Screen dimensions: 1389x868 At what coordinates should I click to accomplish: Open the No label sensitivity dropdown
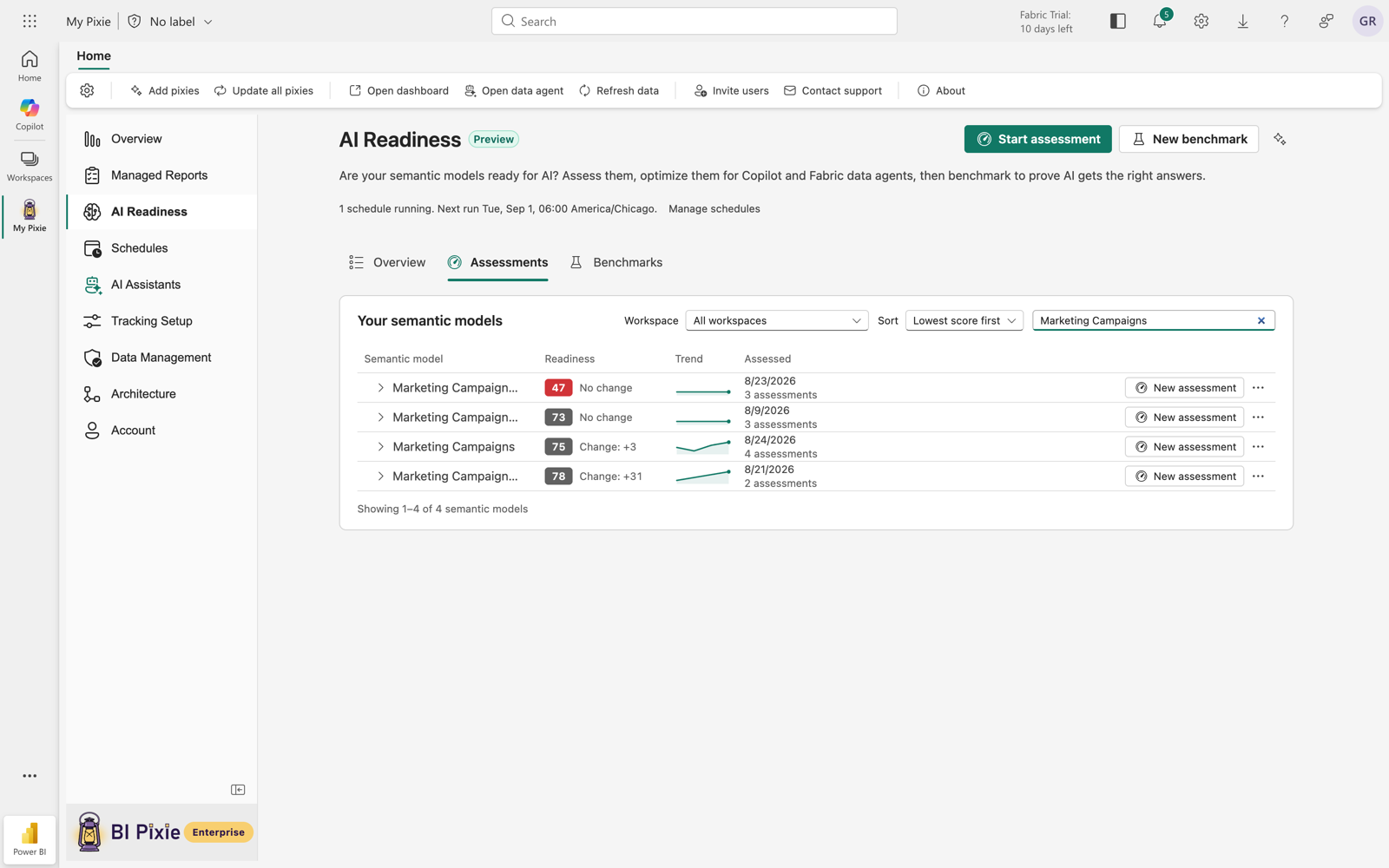pos(170,21)
